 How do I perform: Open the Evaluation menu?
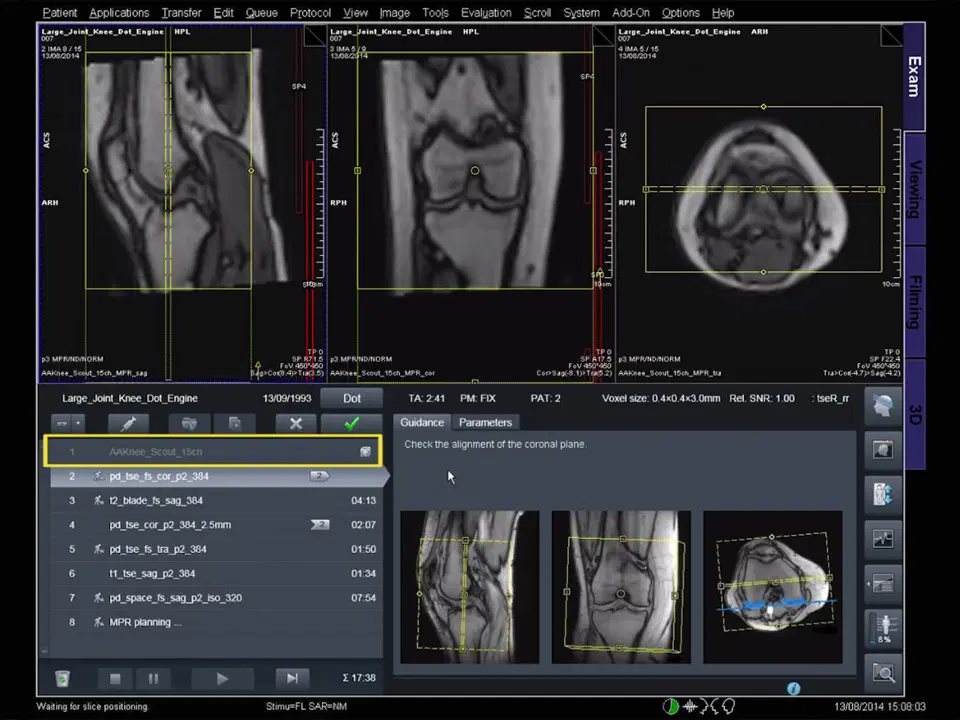tap(486, 13)
